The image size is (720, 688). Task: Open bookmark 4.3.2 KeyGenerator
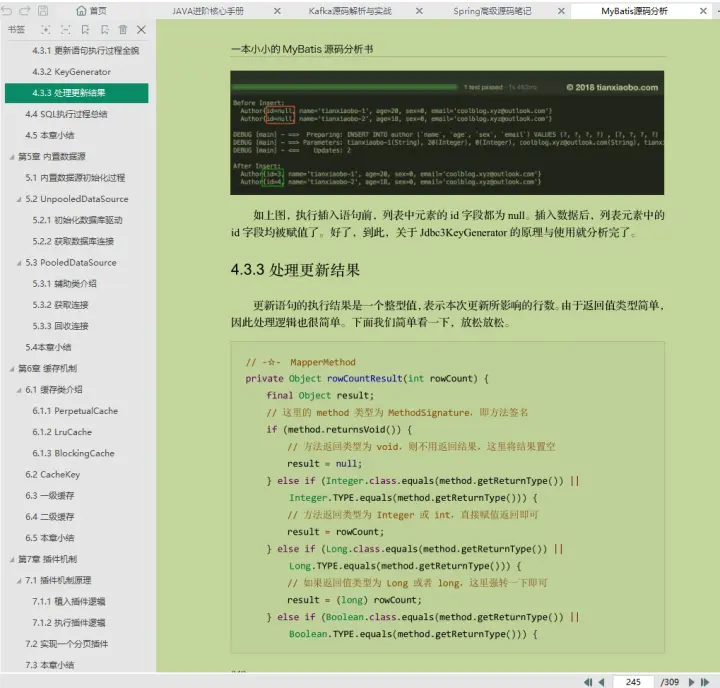71,72
